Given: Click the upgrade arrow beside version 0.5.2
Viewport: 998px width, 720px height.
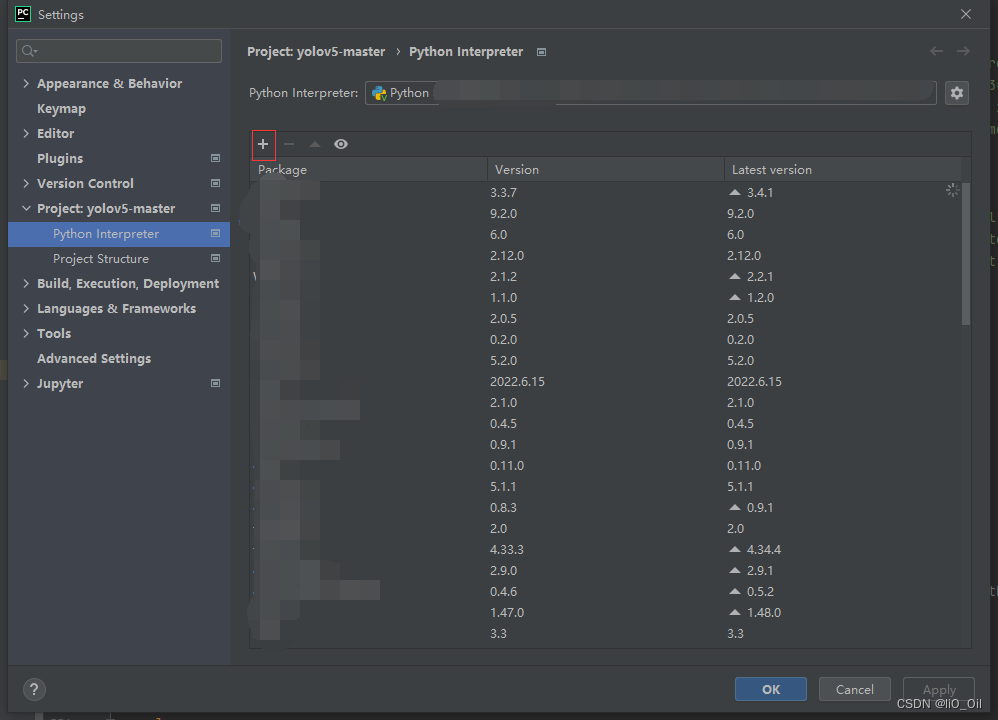Looking at the screenshot, I should tap(734, 591).
